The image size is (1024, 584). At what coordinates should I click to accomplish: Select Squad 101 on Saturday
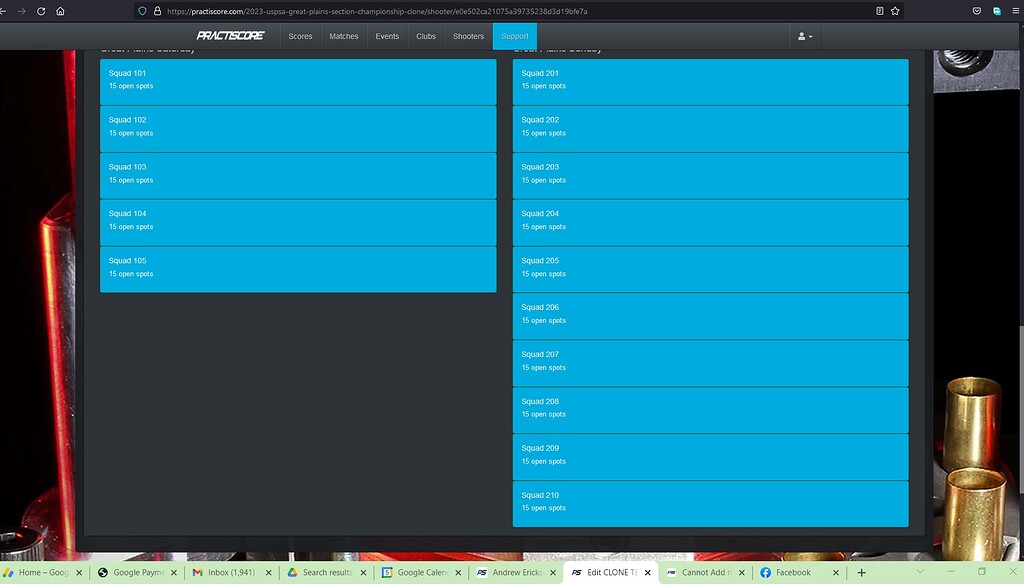(298, 81)
